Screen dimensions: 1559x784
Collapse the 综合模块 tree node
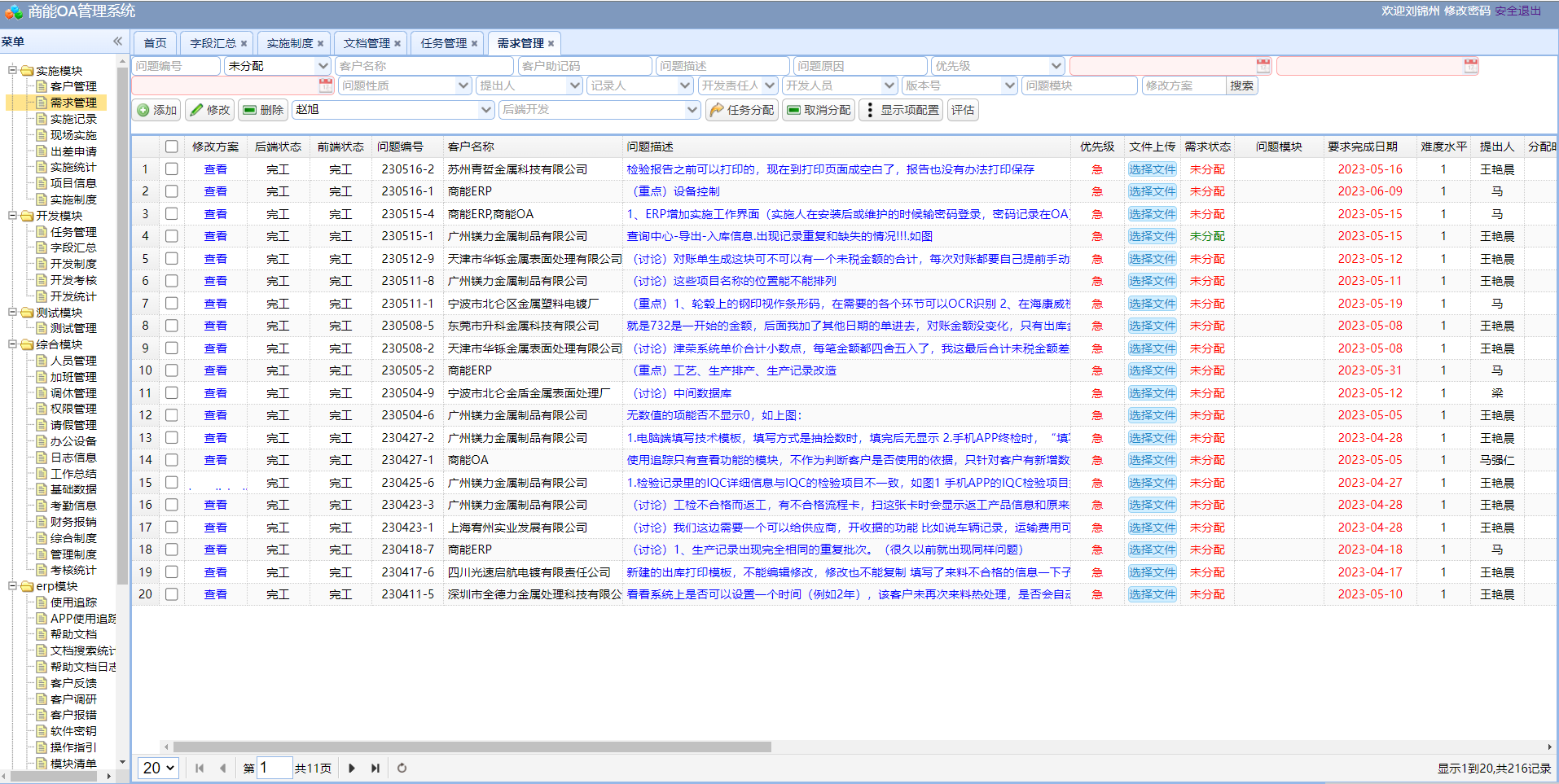(x=13, y=344)
